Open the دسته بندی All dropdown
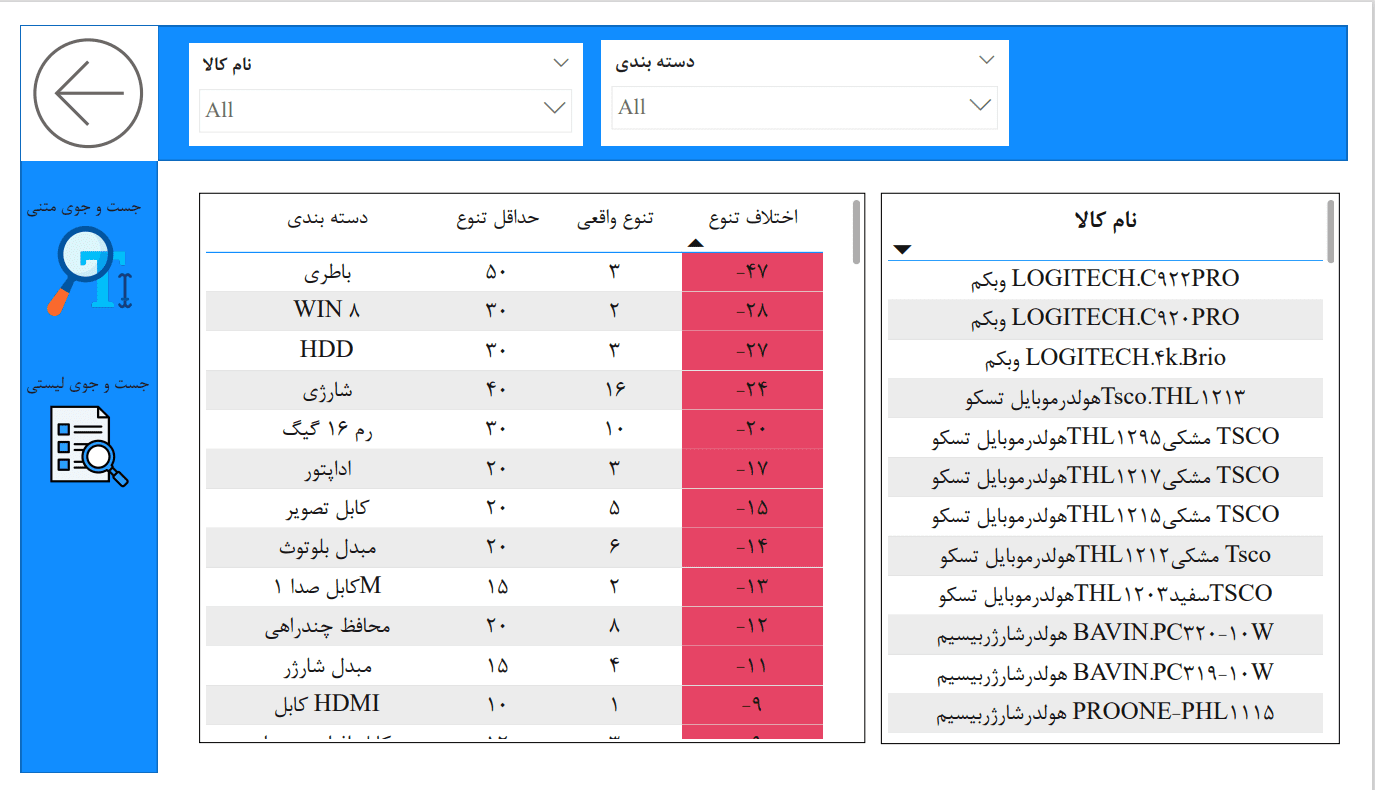Image resolution: width=1375 pixels, height=790 pixels. 804,107
